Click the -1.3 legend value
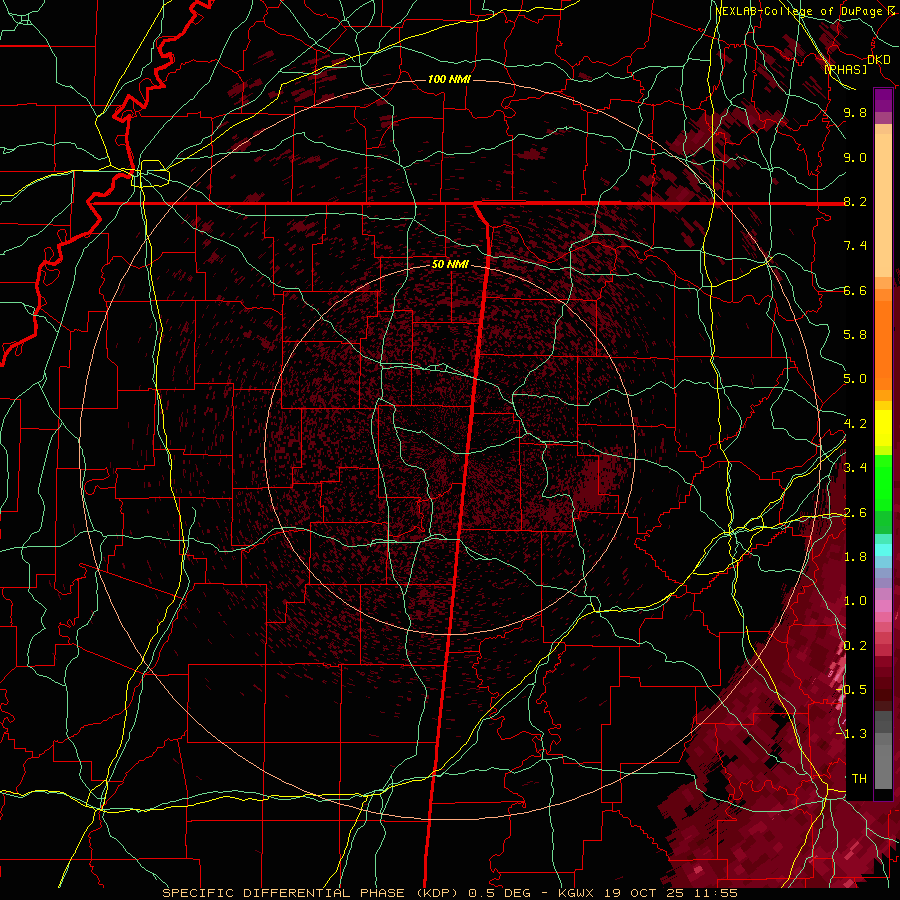Screen dimensions: 900x900 (x=852, y=734)
